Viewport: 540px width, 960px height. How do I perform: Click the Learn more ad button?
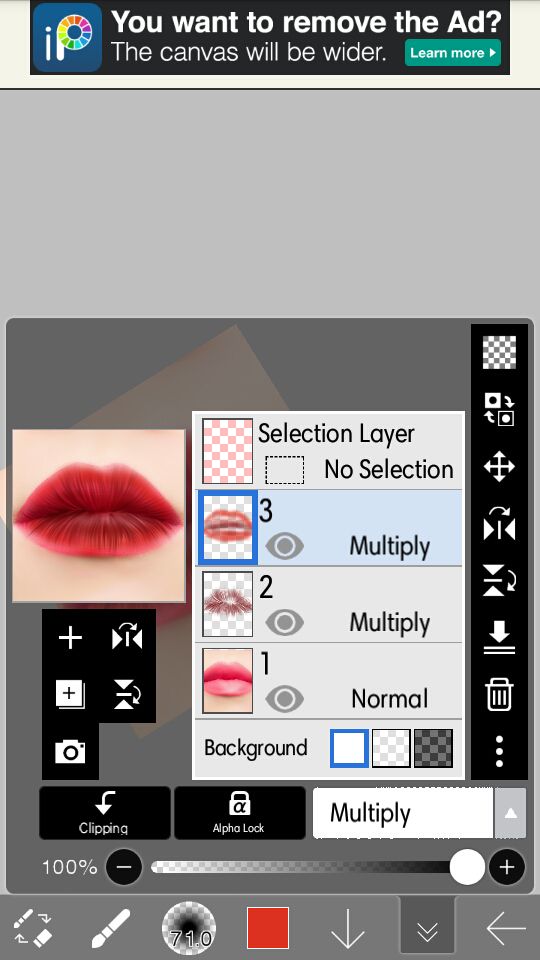pos(452,53)
